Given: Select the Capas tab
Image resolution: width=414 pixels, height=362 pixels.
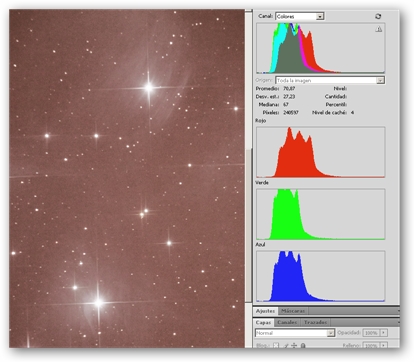Looking at the screenshot, I should [x=263, y=322].
